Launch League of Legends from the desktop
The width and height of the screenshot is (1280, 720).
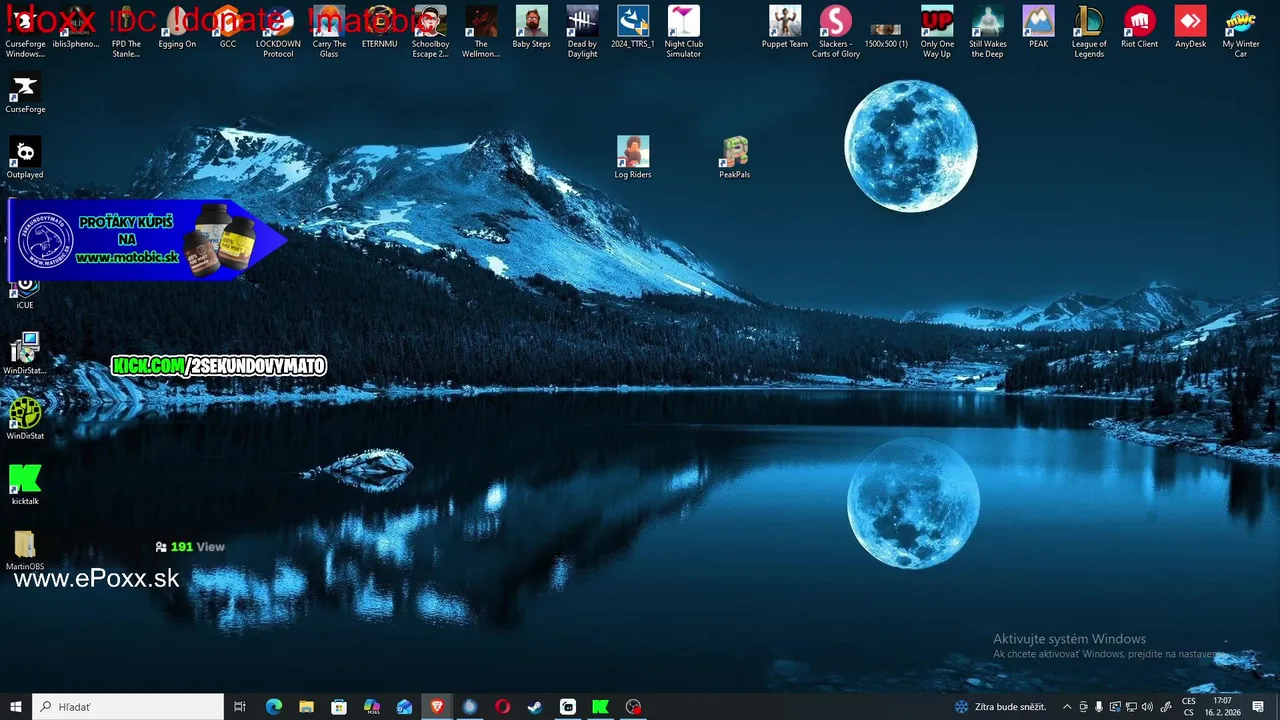1089,32
